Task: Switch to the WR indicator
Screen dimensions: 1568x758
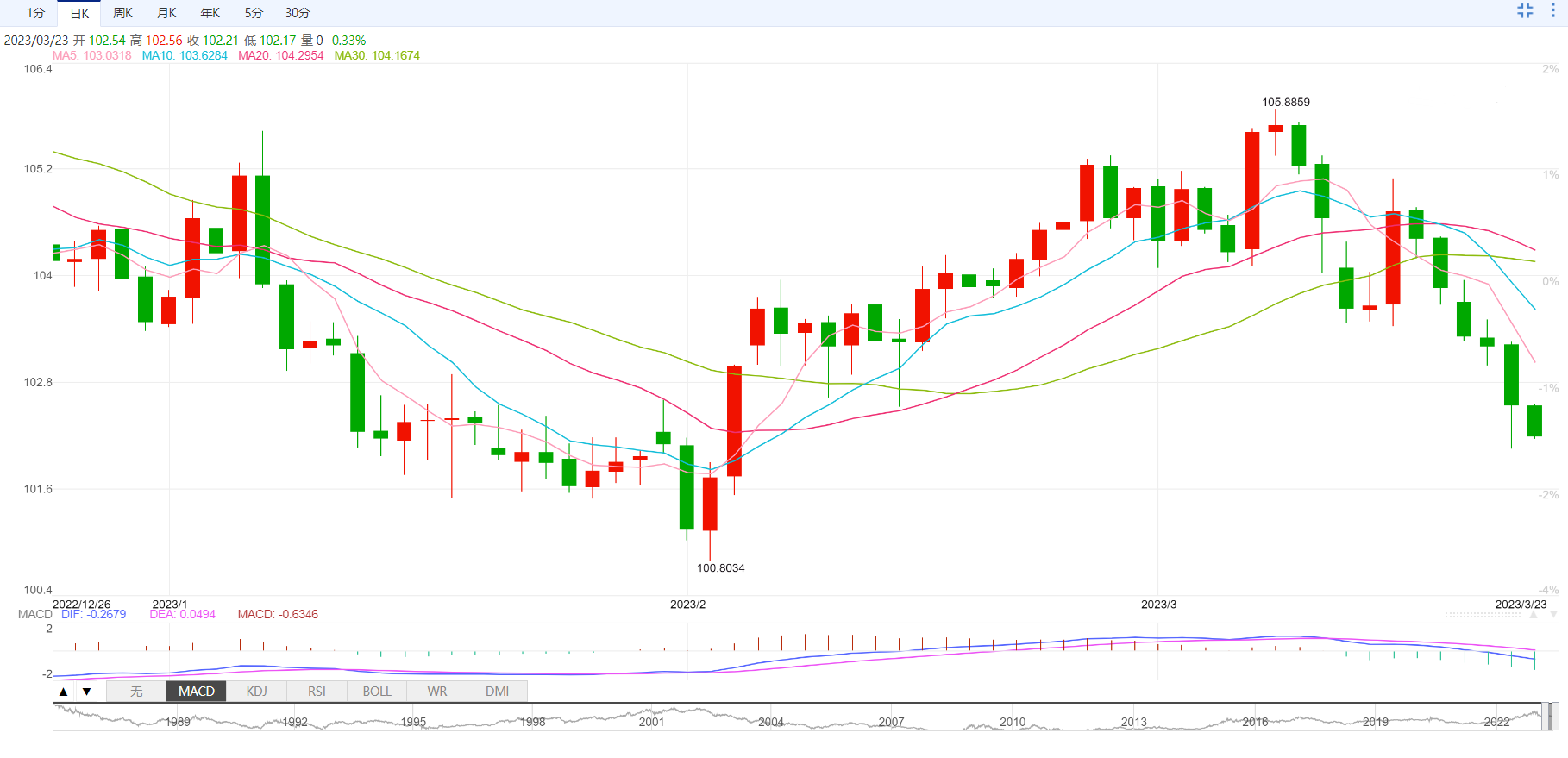Action: click(437, 692)
